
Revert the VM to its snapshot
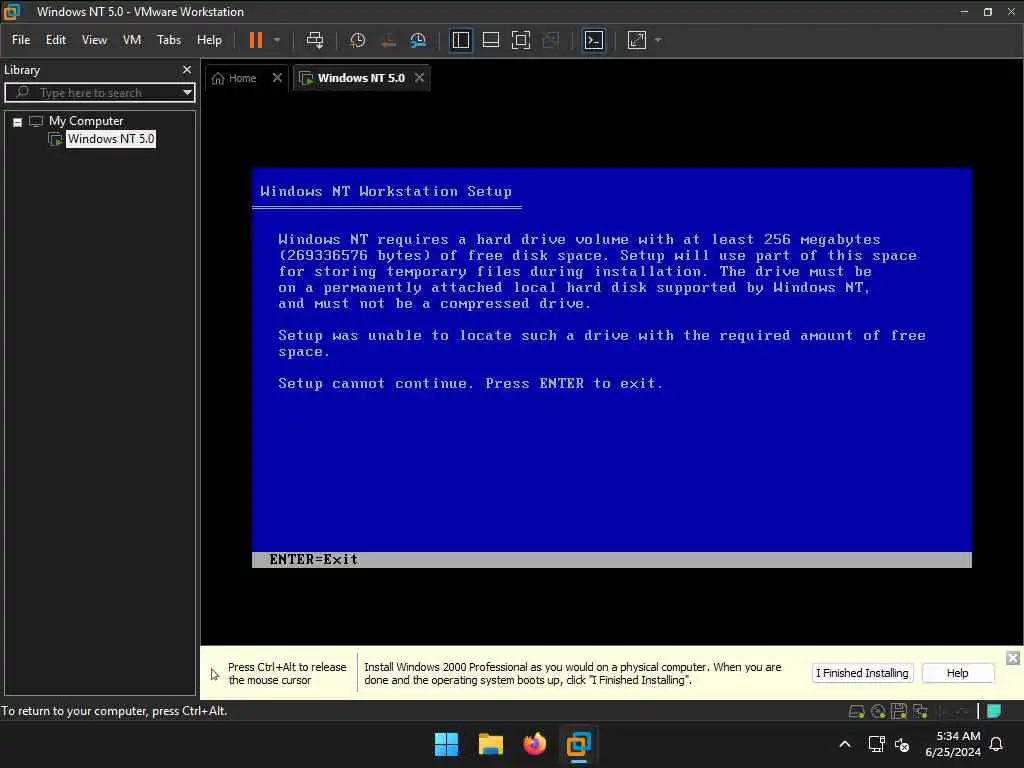388,40
